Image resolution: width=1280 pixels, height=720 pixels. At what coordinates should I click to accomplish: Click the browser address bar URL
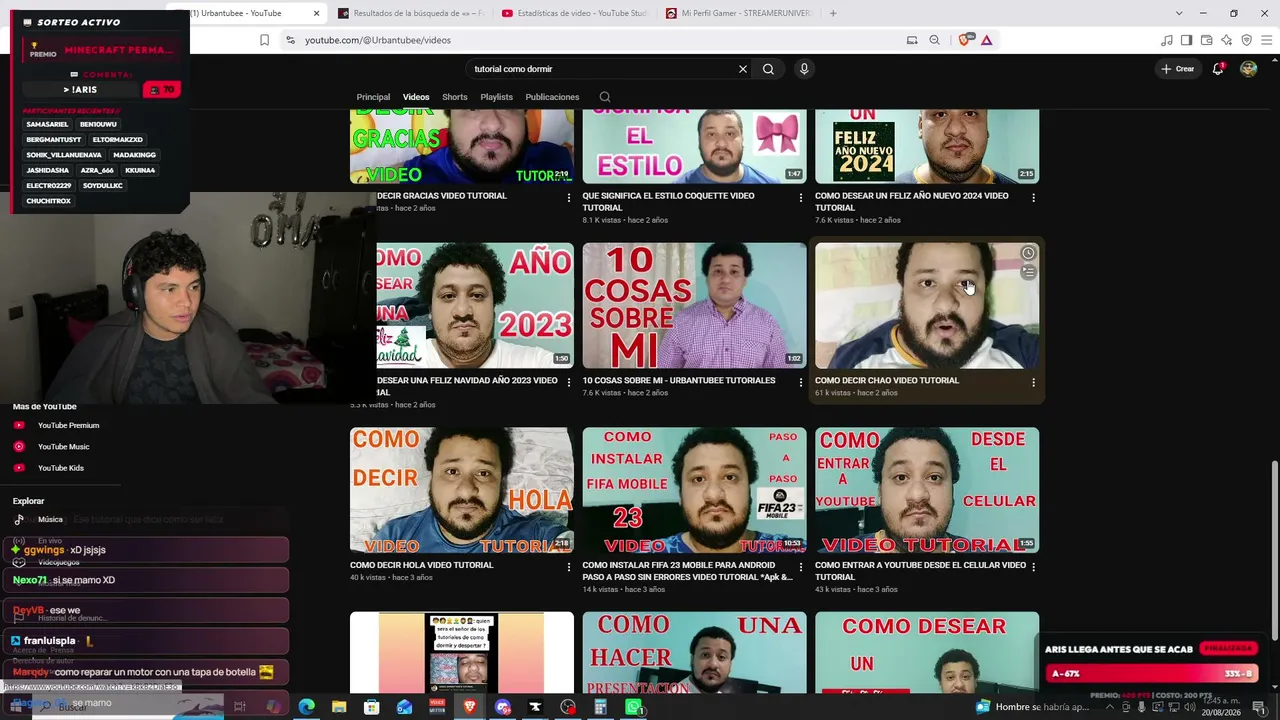[x=378, y=40]
